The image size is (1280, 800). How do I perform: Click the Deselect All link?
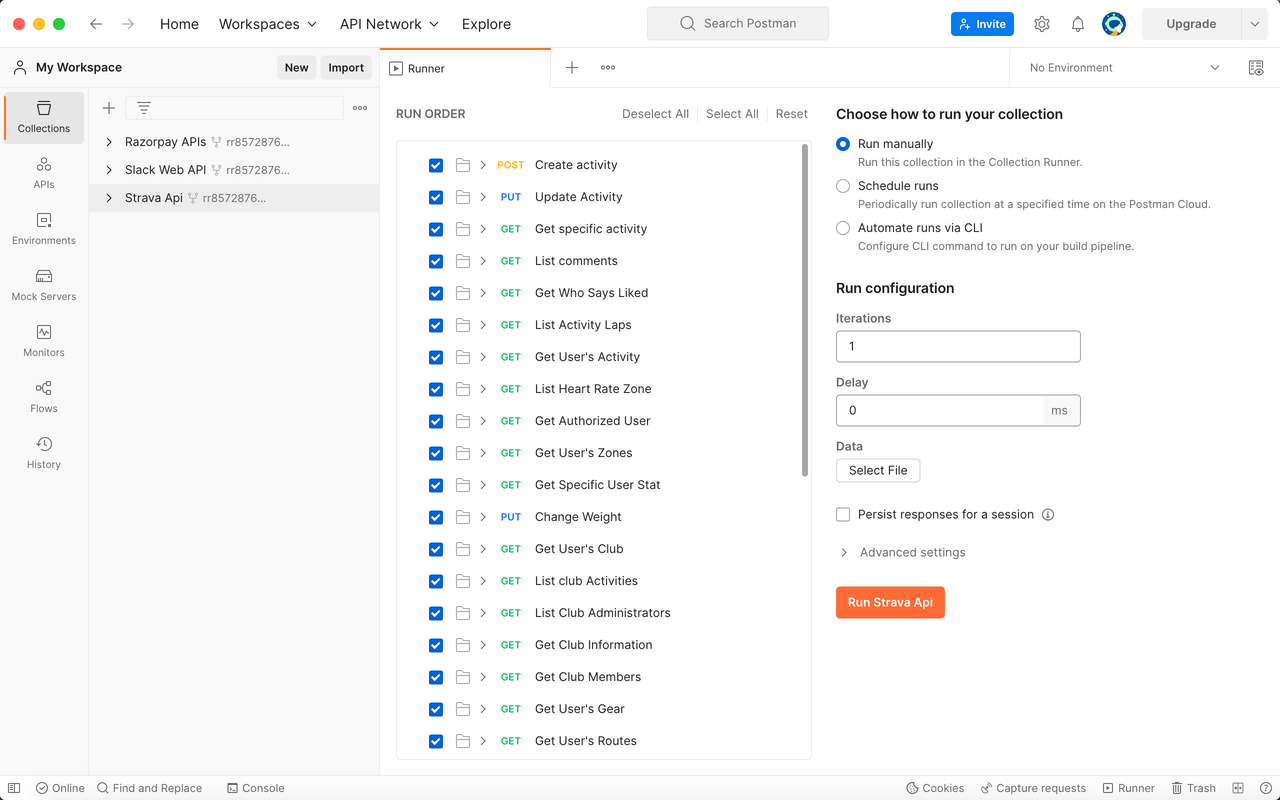[x=655, y=114]
